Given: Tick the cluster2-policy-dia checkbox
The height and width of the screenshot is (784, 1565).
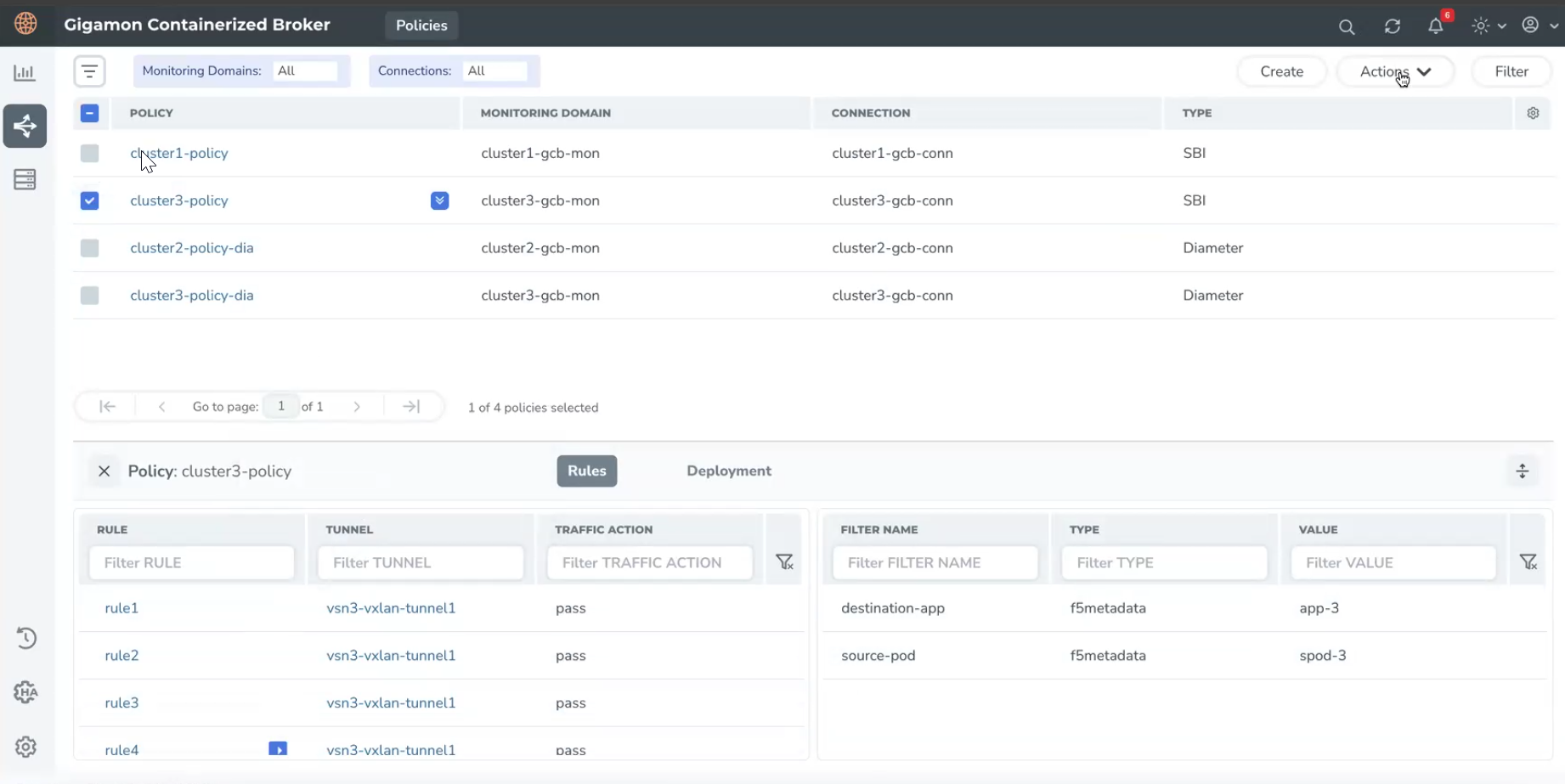Looking at the screenshot, I should (x=89, y=248).
